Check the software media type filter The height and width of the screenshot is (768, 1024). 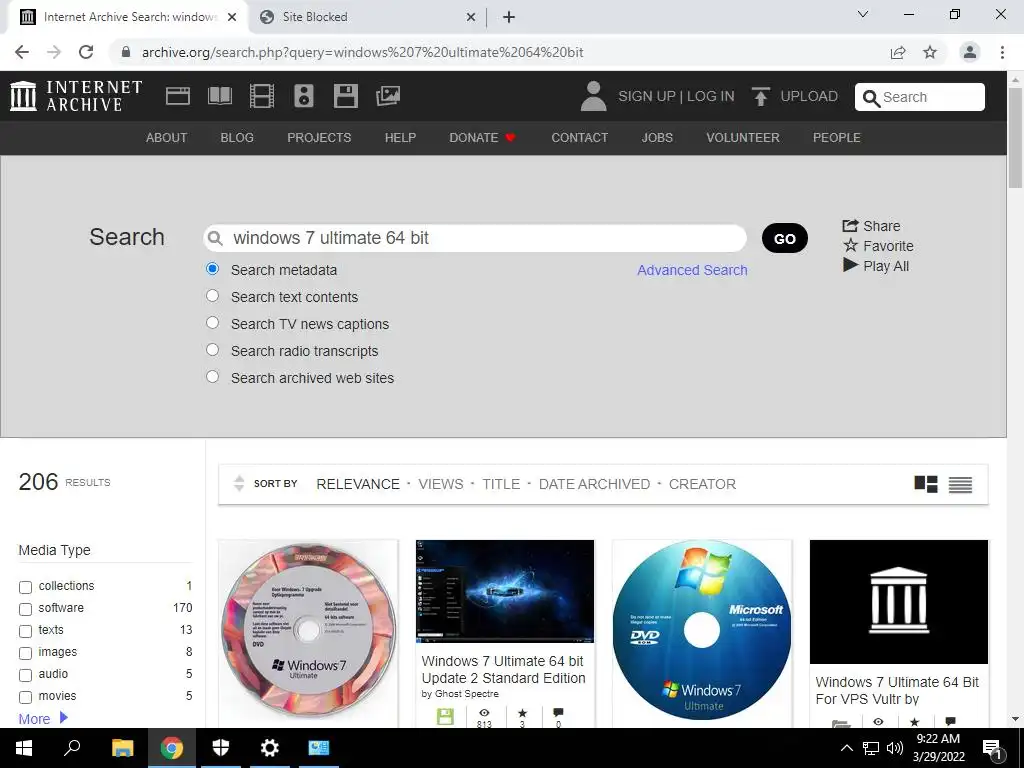(x=25, y=609)
